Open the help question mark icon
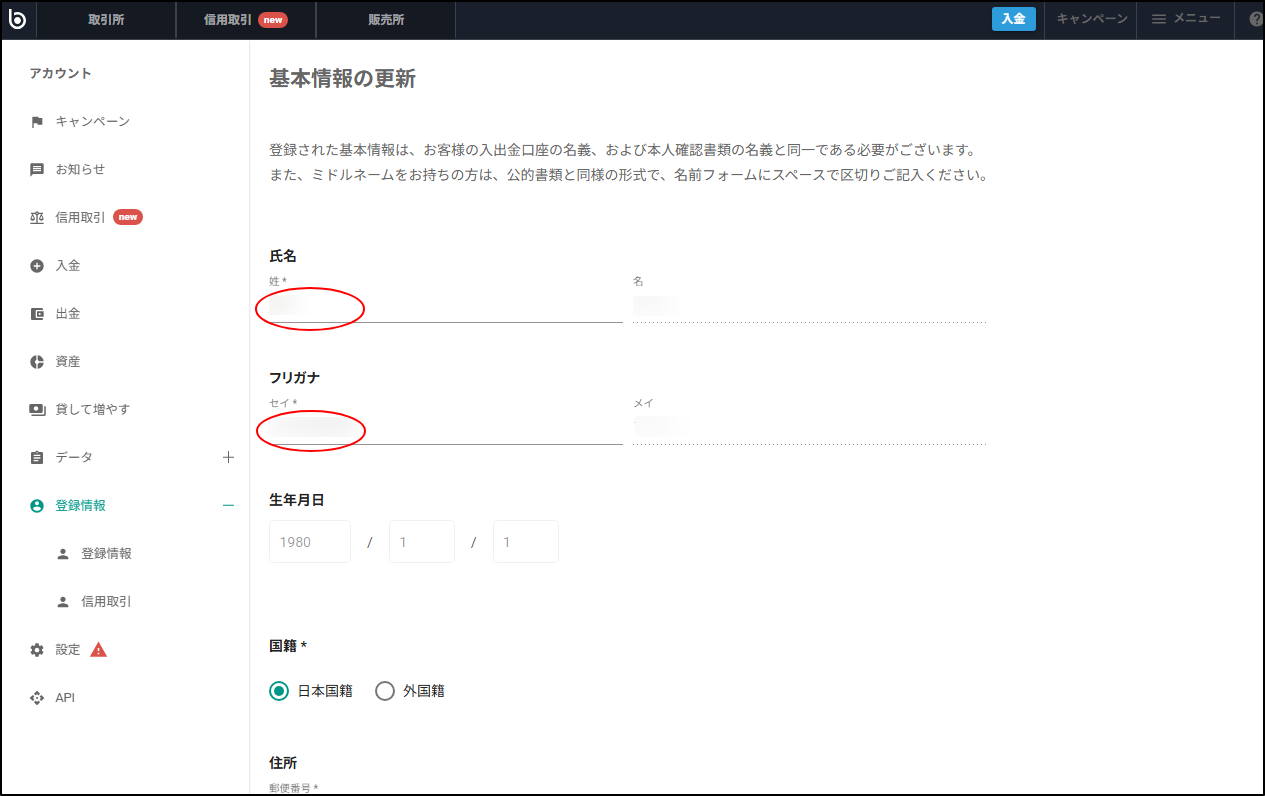Viewport: 1265px width, 796px height. click(x=1256, y=19)
